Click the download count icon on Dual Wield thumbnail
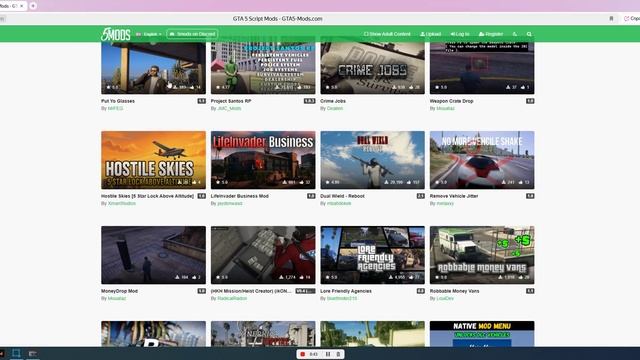Screen dimensions: 640x360 coord(386,182)
